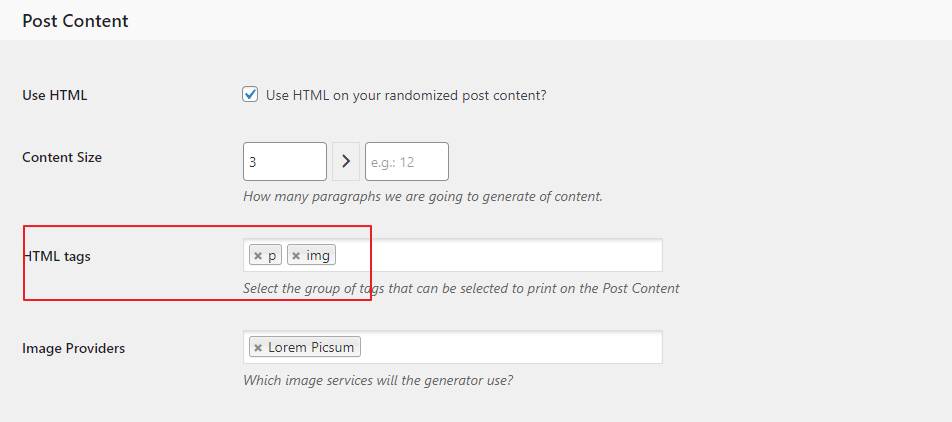Select the "img" tag chip text
The image size is (952, 422).
318,256
